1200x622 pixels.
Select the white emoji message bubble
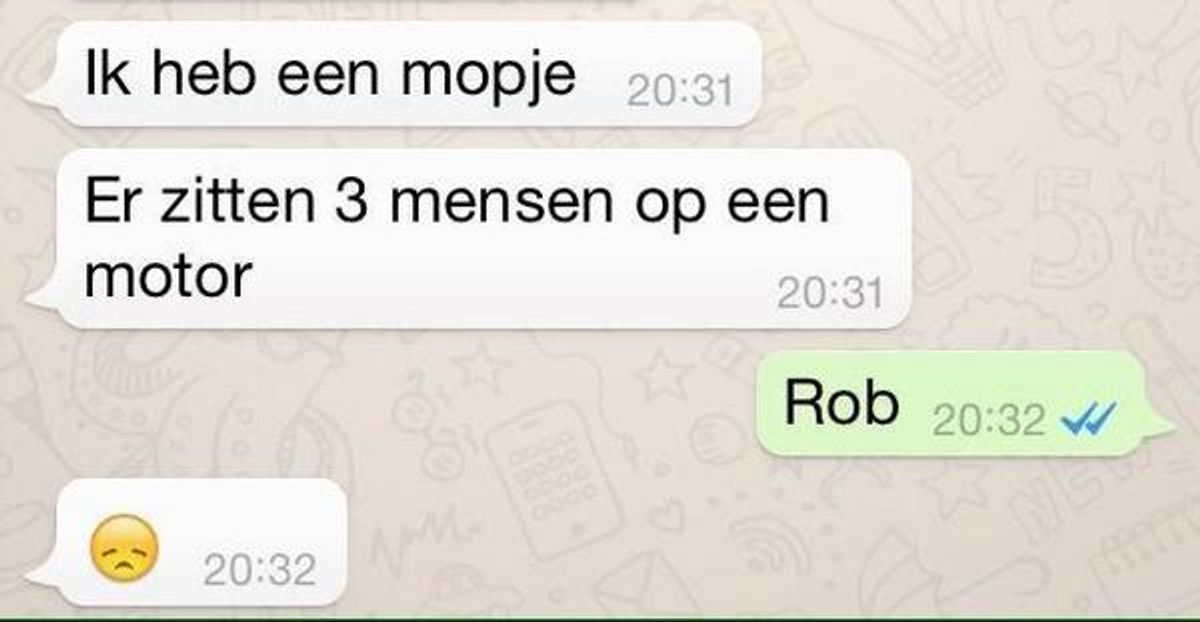(x=189, y=542)
